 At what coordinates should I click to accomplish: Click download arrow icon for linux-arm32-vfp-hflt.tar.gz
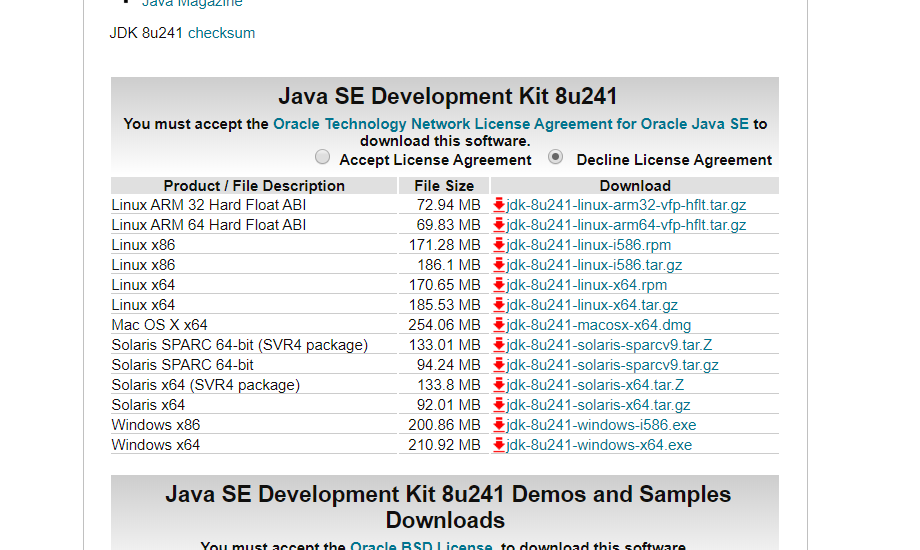(499, 205)
